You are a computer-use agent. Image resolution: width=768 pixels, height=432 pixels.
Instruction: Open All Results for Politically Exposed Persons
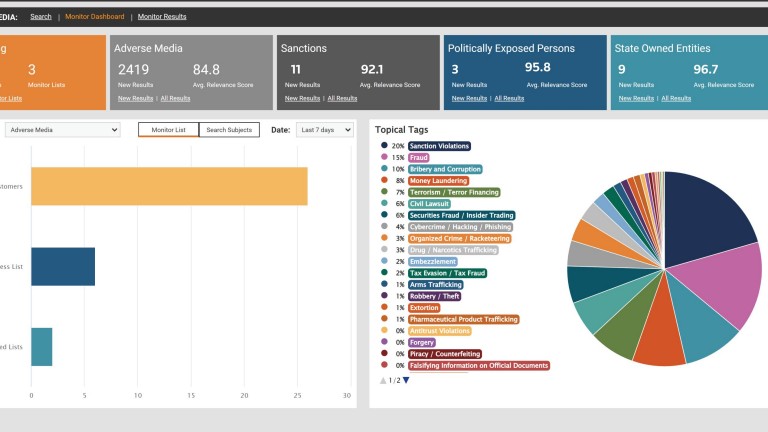(508, 98)
